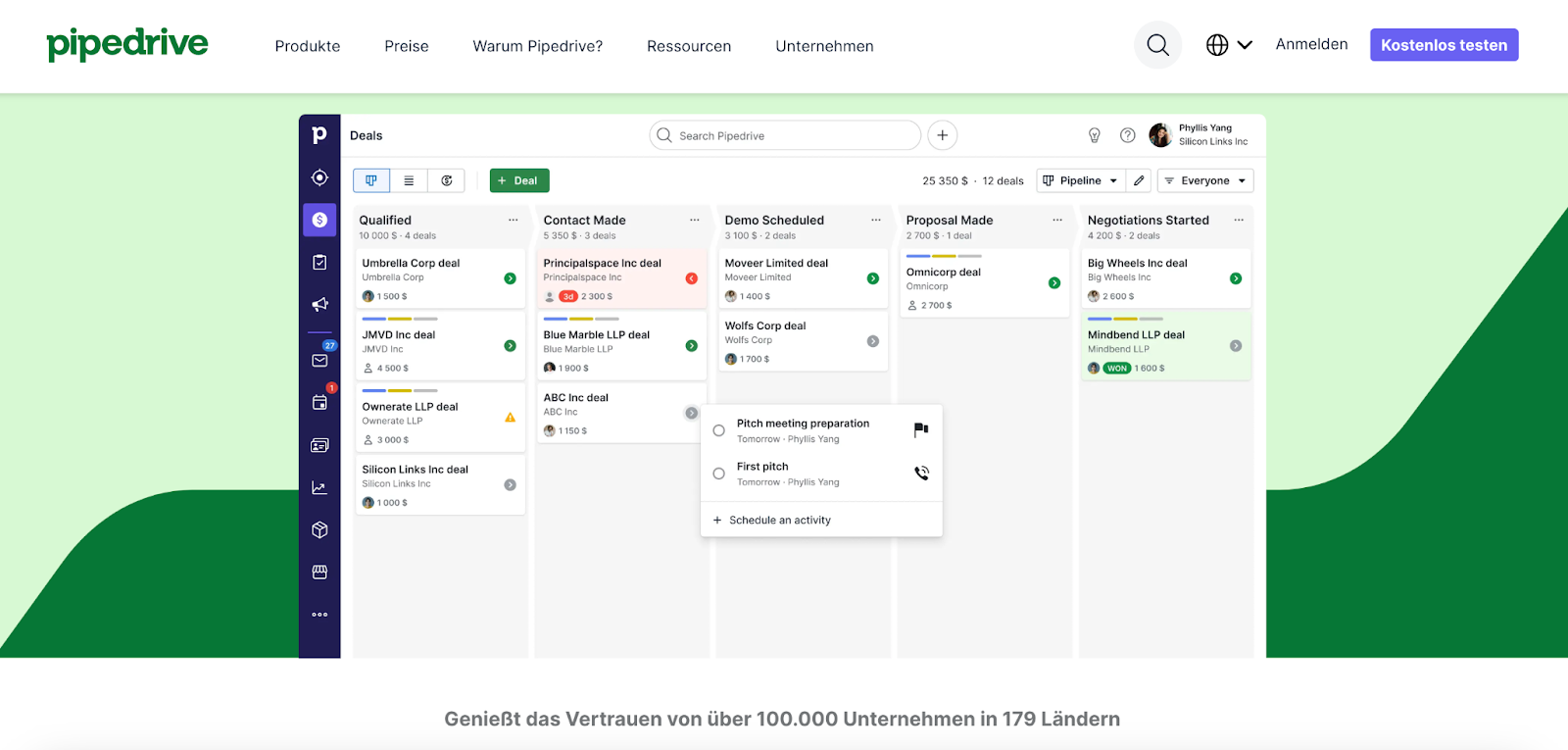Mark Pitch meeting preparation as done
Viewport: 1568px width, 750px height.
pos(718,430)
